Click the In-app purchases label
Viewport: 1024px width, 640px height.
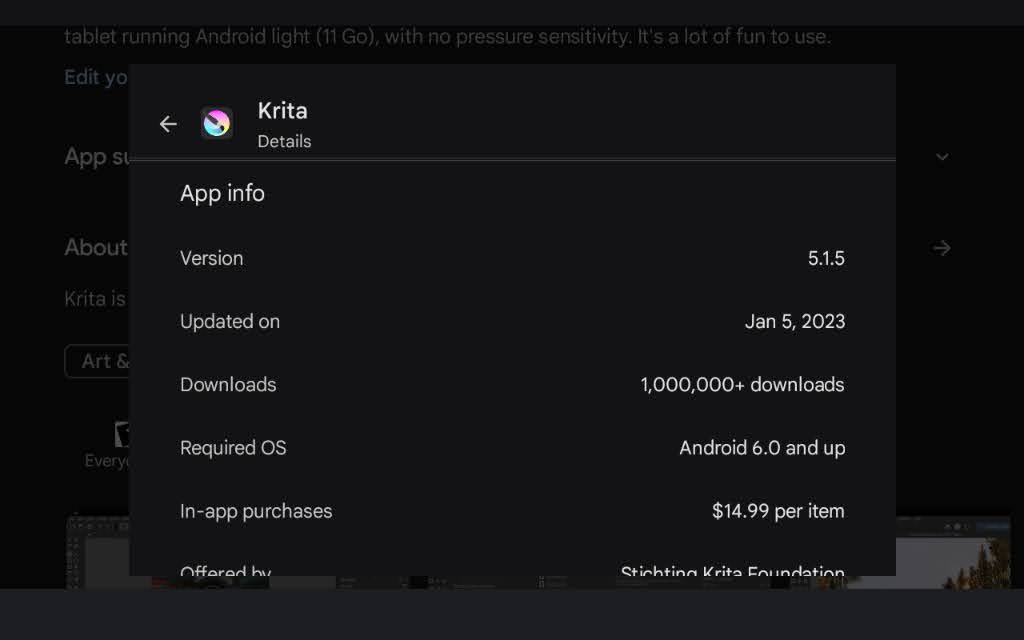click(256, 510)
